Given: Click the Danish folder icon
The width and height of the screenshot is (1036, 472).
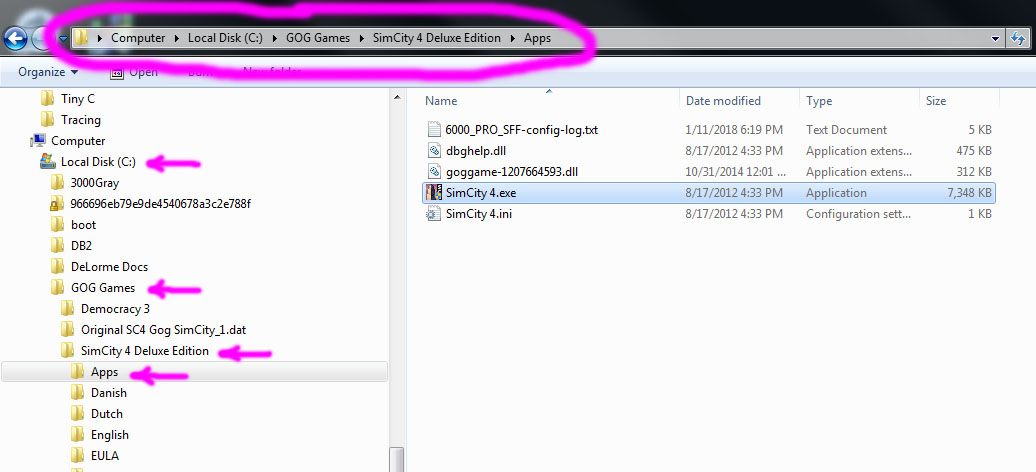Looking at the screenshot, I should pyautogui.click(x=78, y=393).
